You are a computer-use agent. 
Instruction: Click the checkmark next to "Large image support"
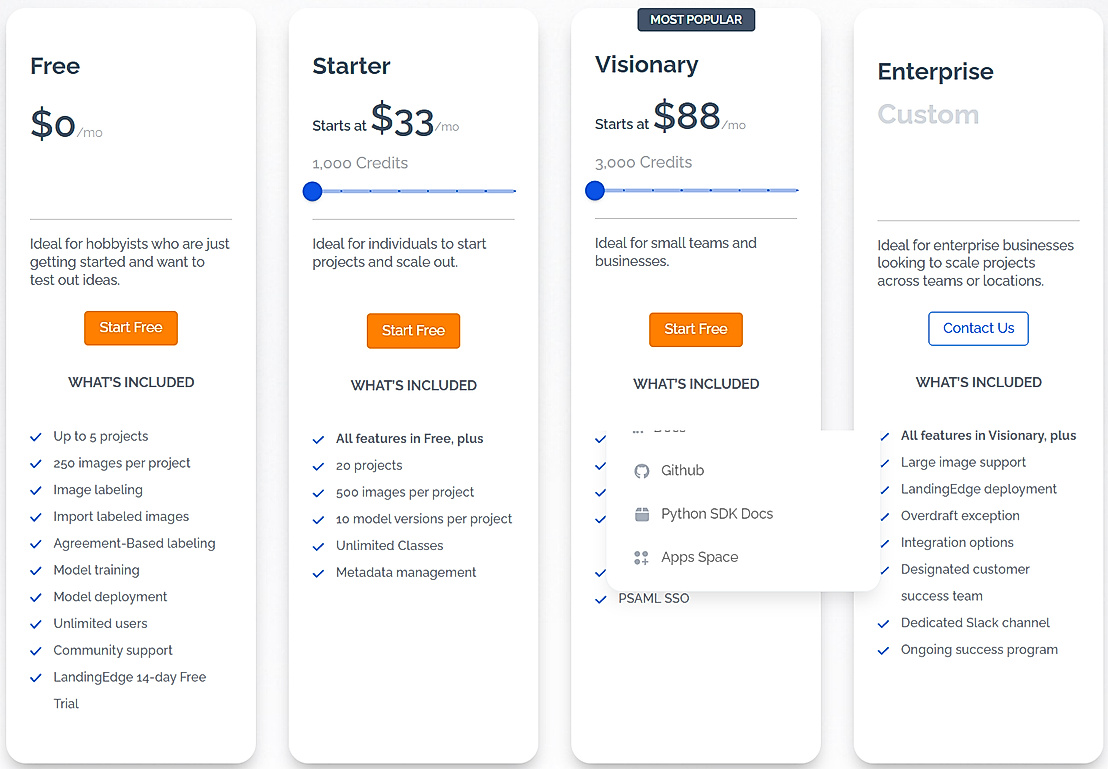coord(883,463)
